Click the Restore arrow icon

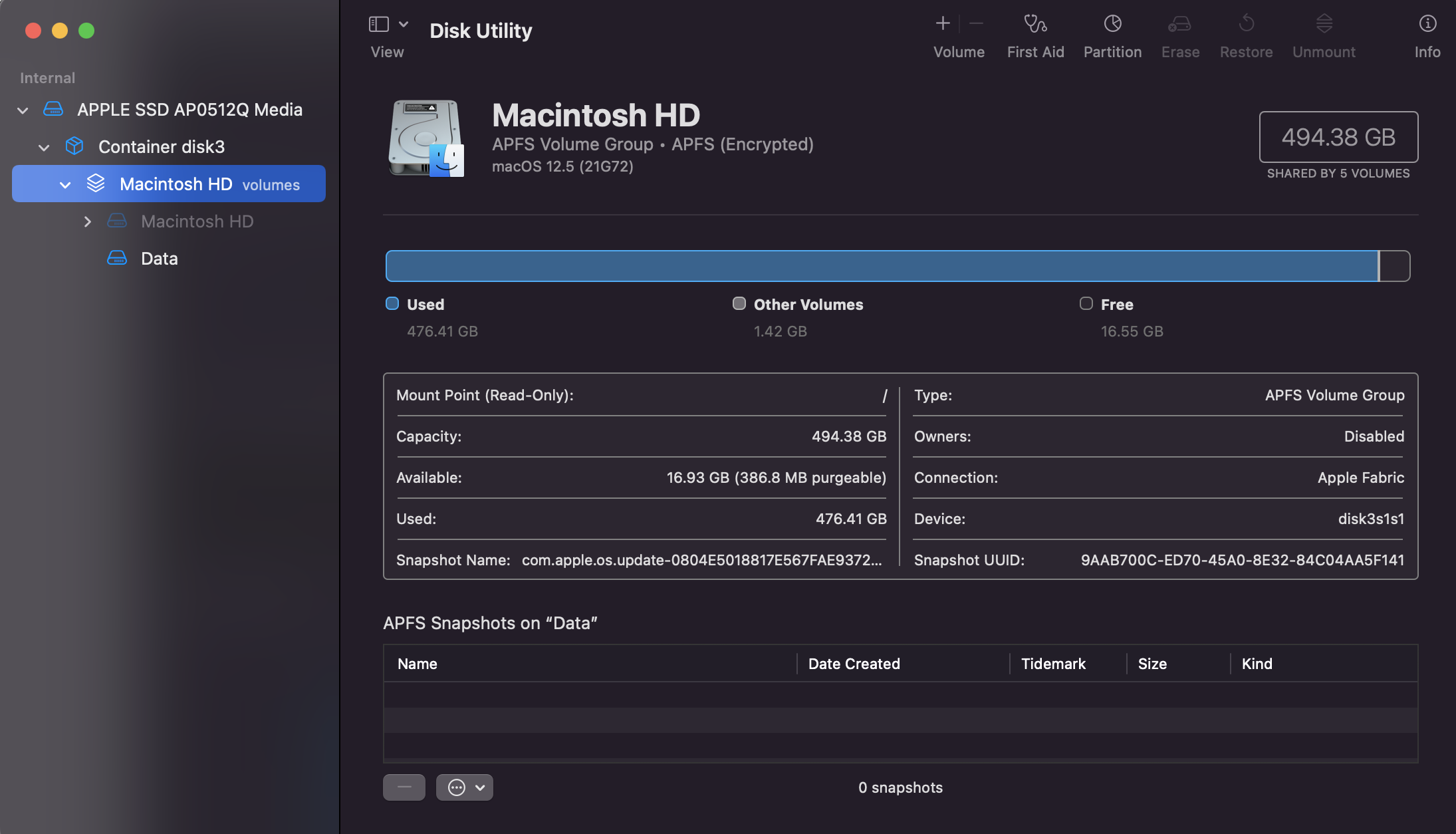coord(1246,24)
